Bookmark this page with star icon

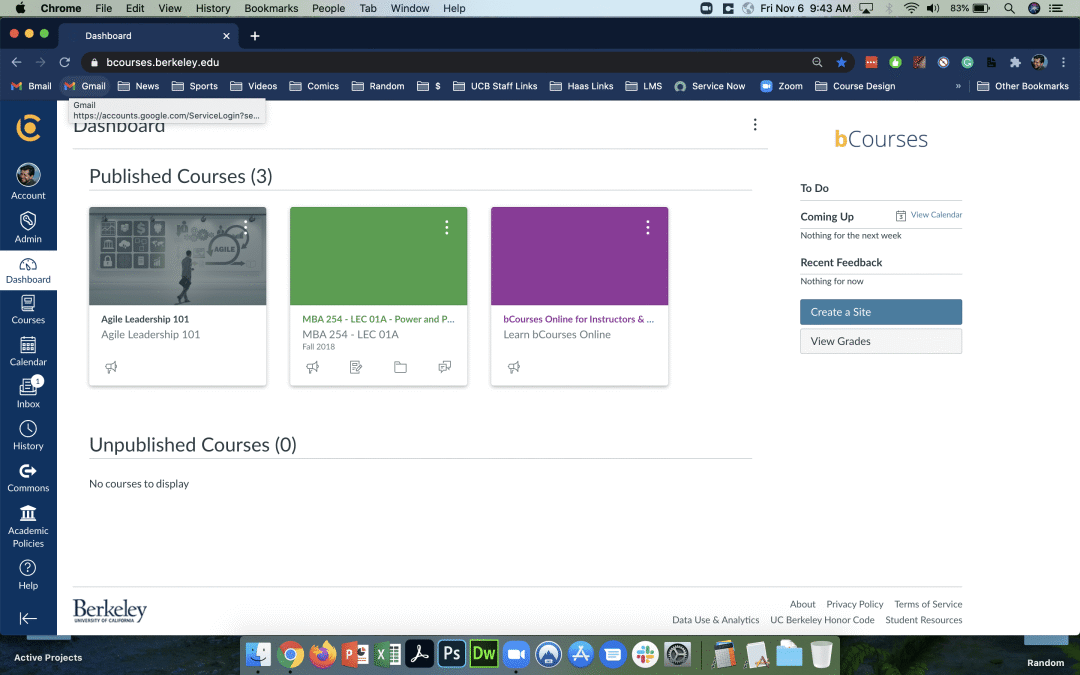click(x=841, y=62)
